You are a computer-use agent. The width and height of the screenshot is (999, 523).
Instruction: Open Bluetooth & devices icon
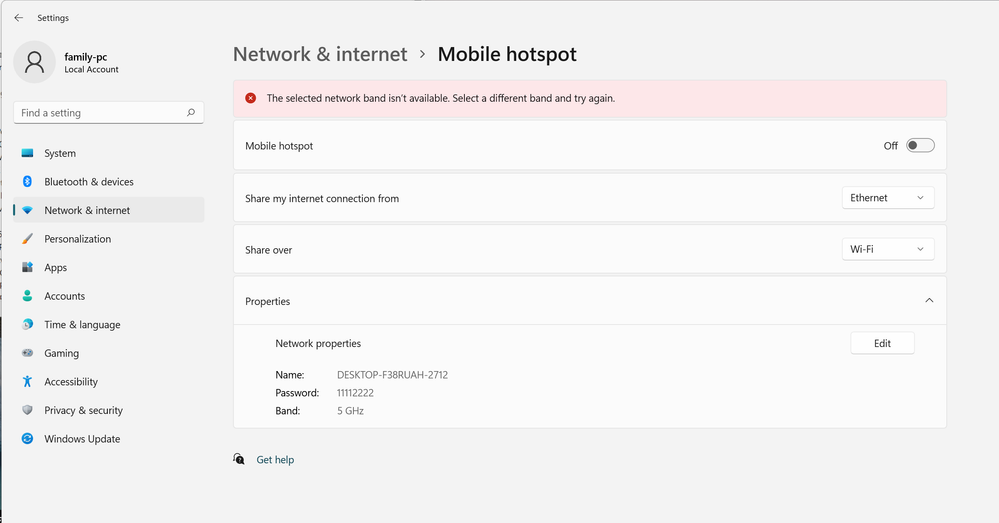[27, 182]
